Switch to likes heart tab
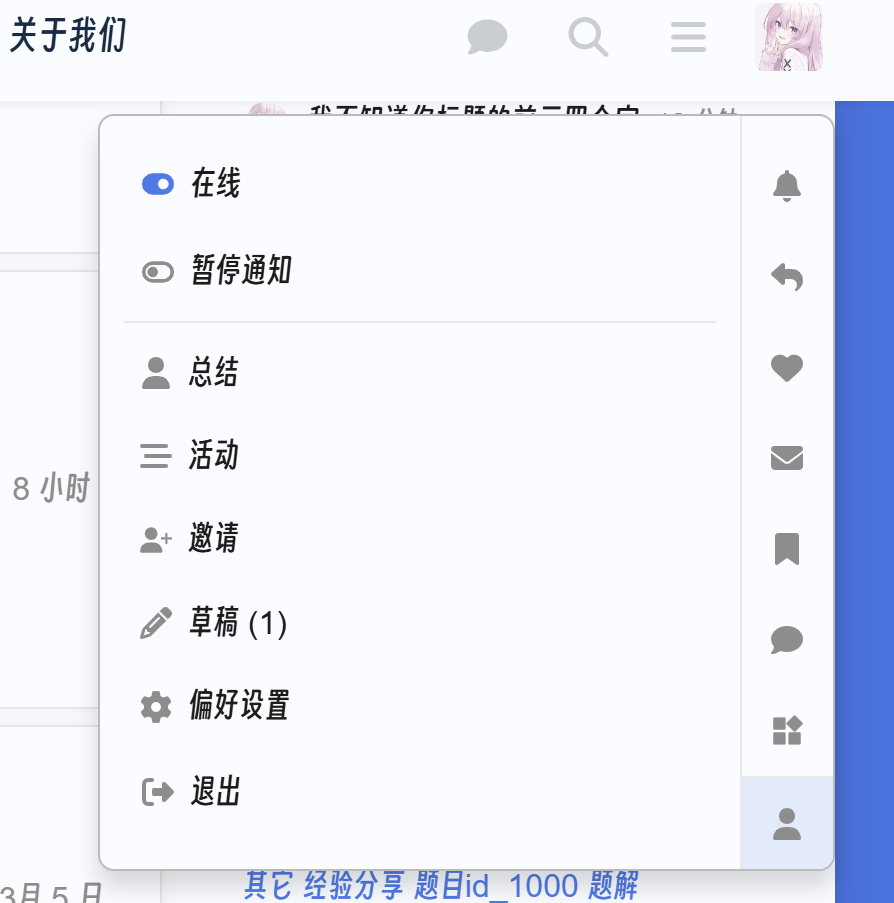 [787, 367]
